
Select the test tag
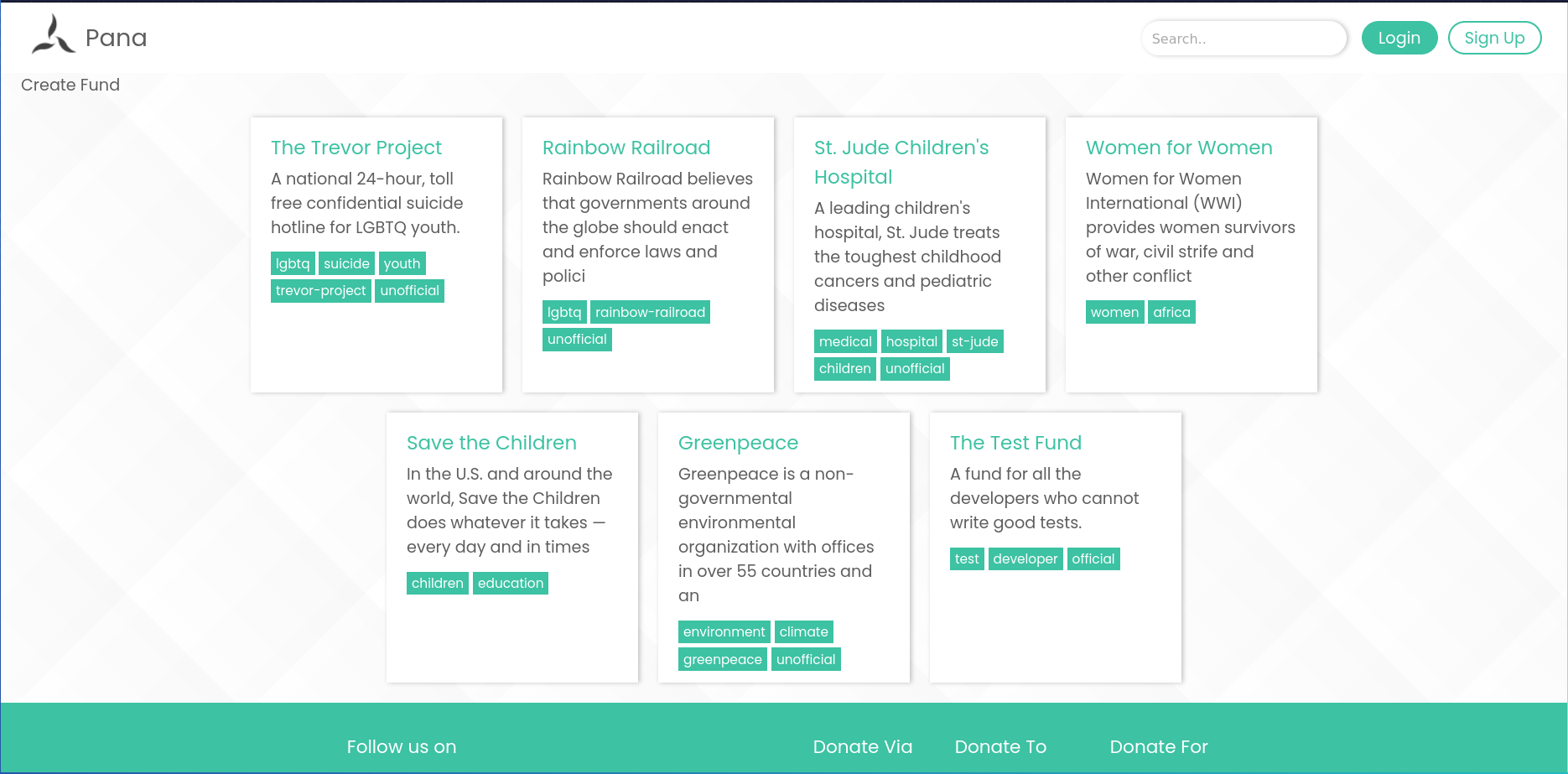point(967,558)
